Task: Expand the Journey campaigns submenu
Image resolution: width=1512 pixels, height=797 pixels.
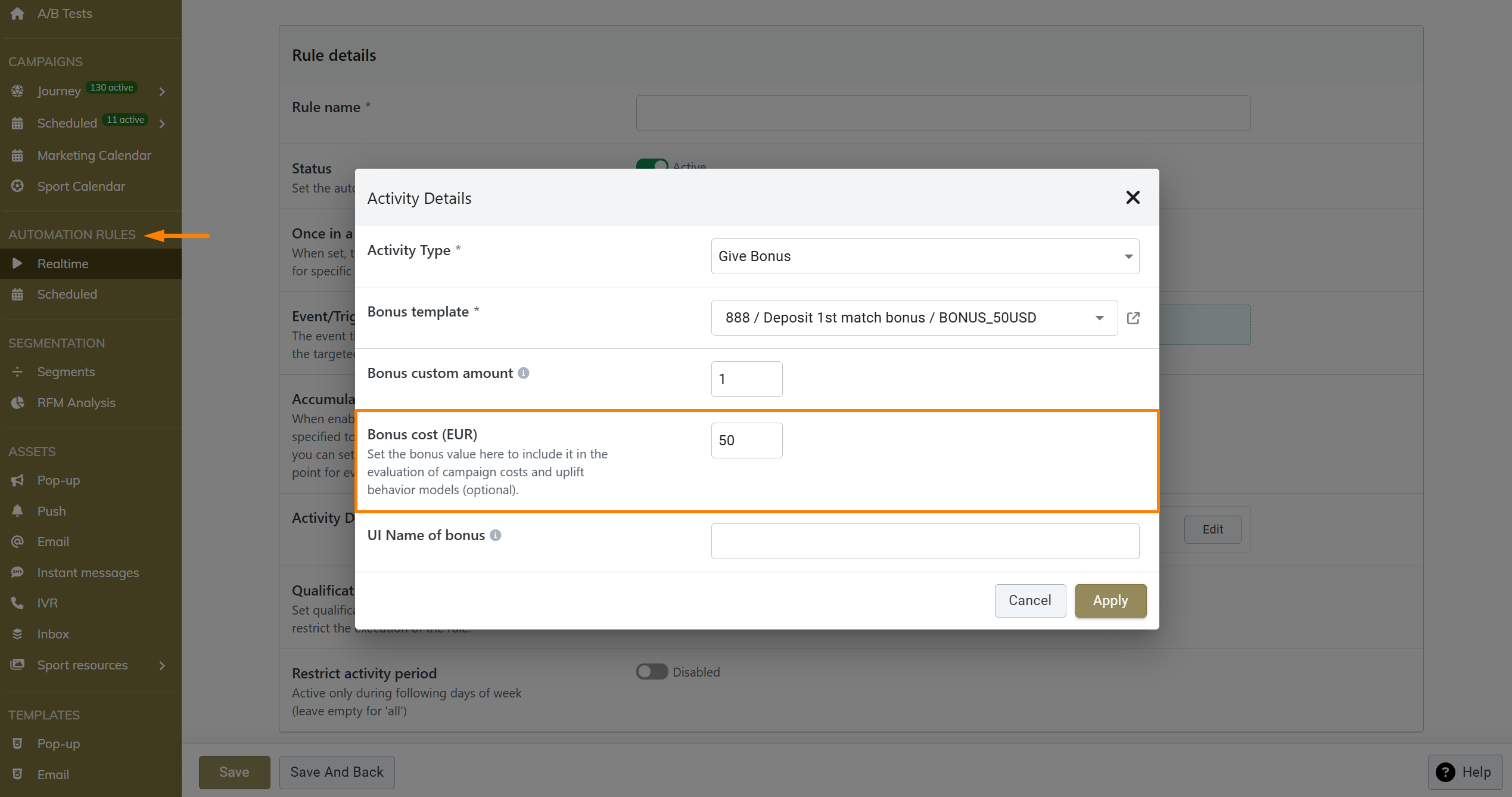Action: coord(161,91)
